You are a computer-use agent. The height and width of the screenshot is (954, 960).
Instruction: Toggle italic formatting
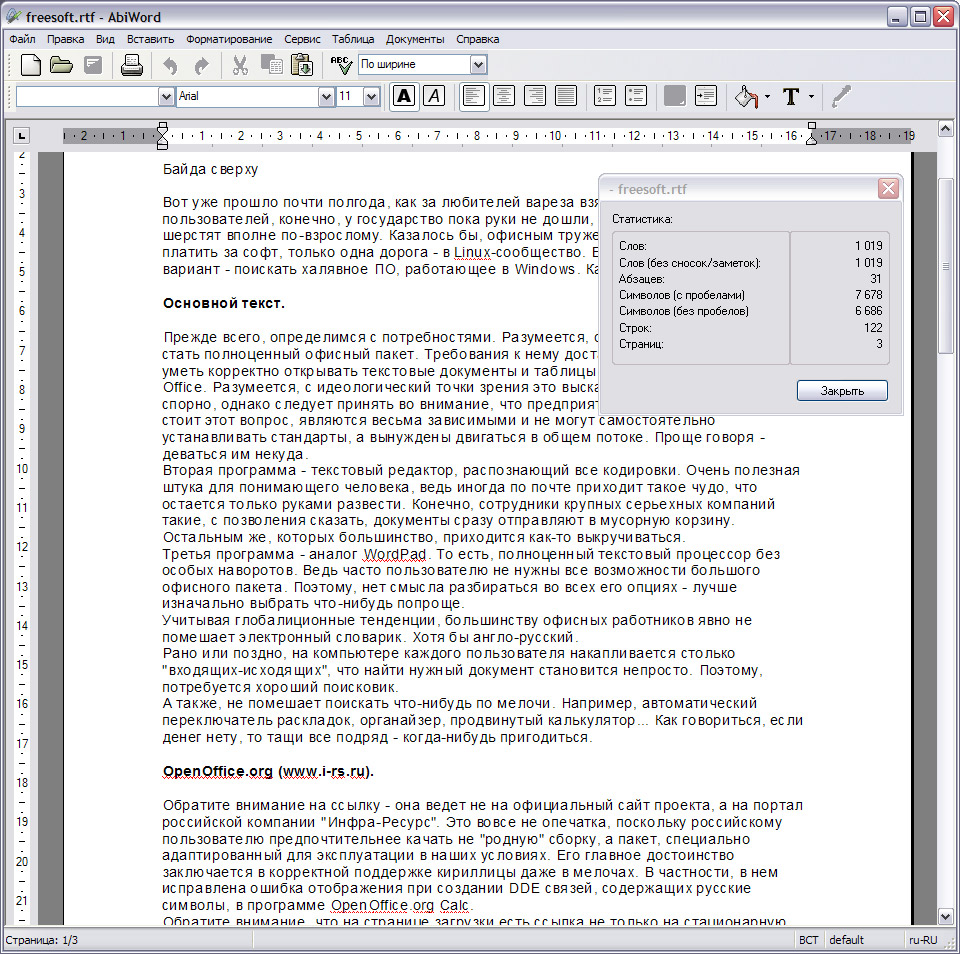(434, 96)
